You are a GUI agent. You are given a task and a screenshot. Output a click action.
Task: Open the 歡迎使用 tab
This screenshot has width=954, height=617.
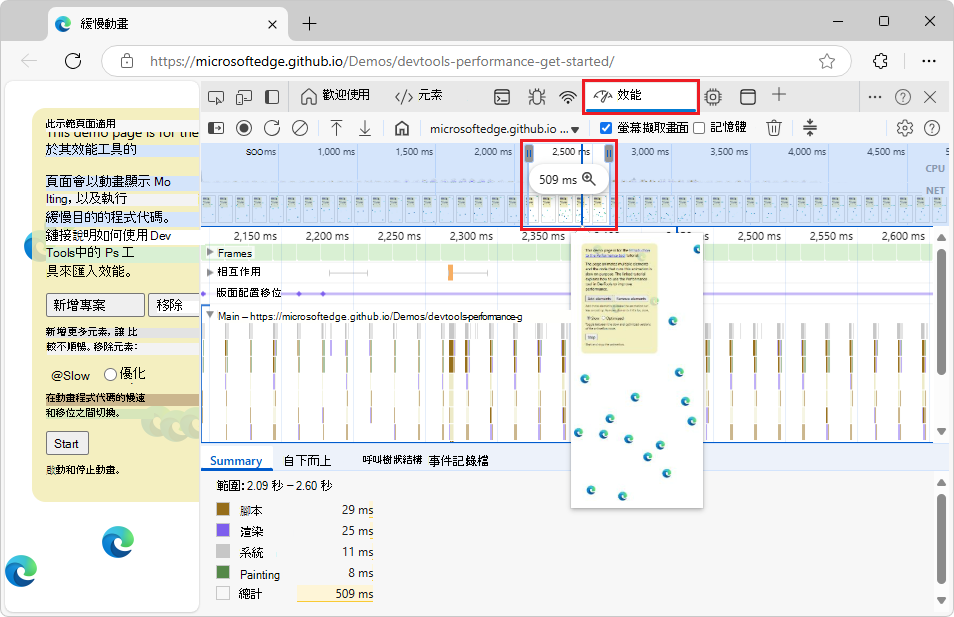[335, 96]
